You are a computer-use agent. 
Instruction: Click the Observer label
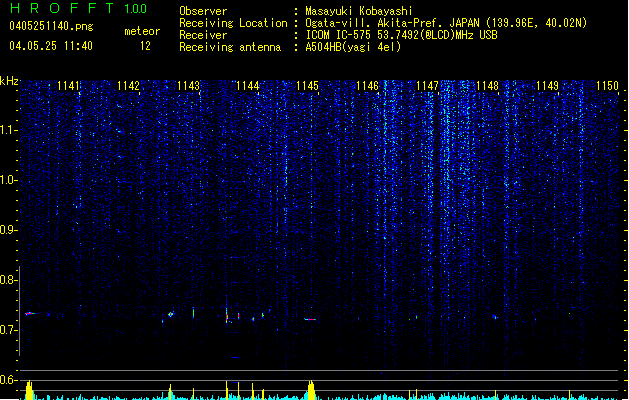point(203,11)
